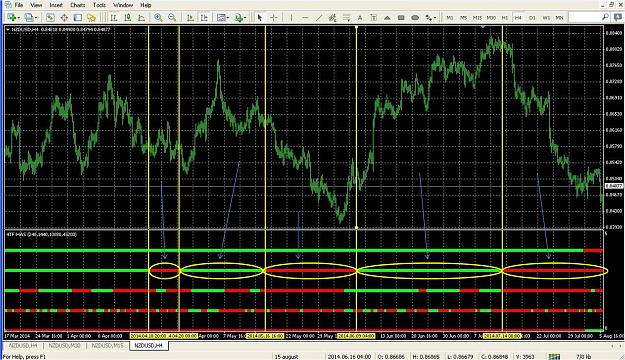Select the vertical line drawing tool
The height and width of the screenshot is (360, 625).
coord(291,18)
